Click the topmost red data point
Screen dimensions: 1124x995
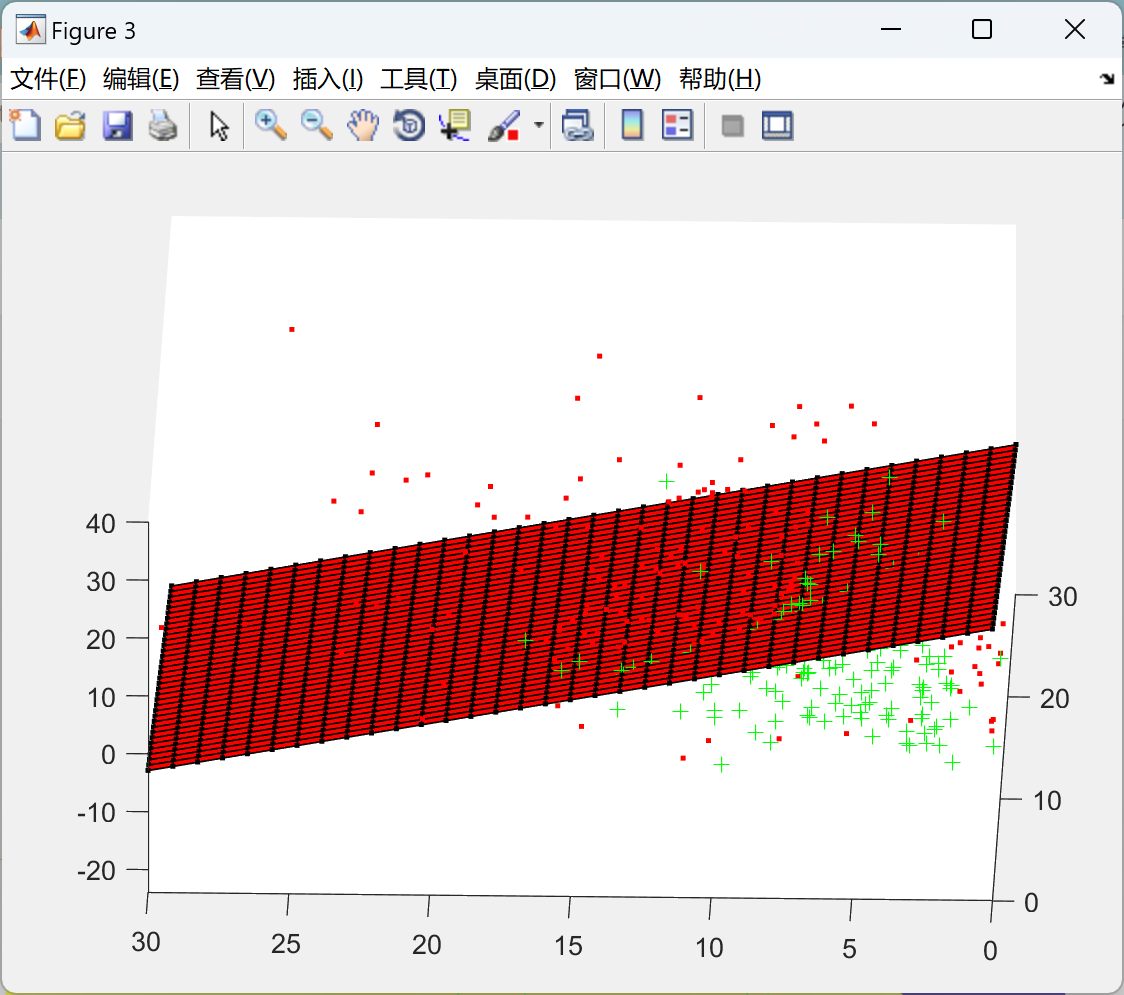click(292, 330)
